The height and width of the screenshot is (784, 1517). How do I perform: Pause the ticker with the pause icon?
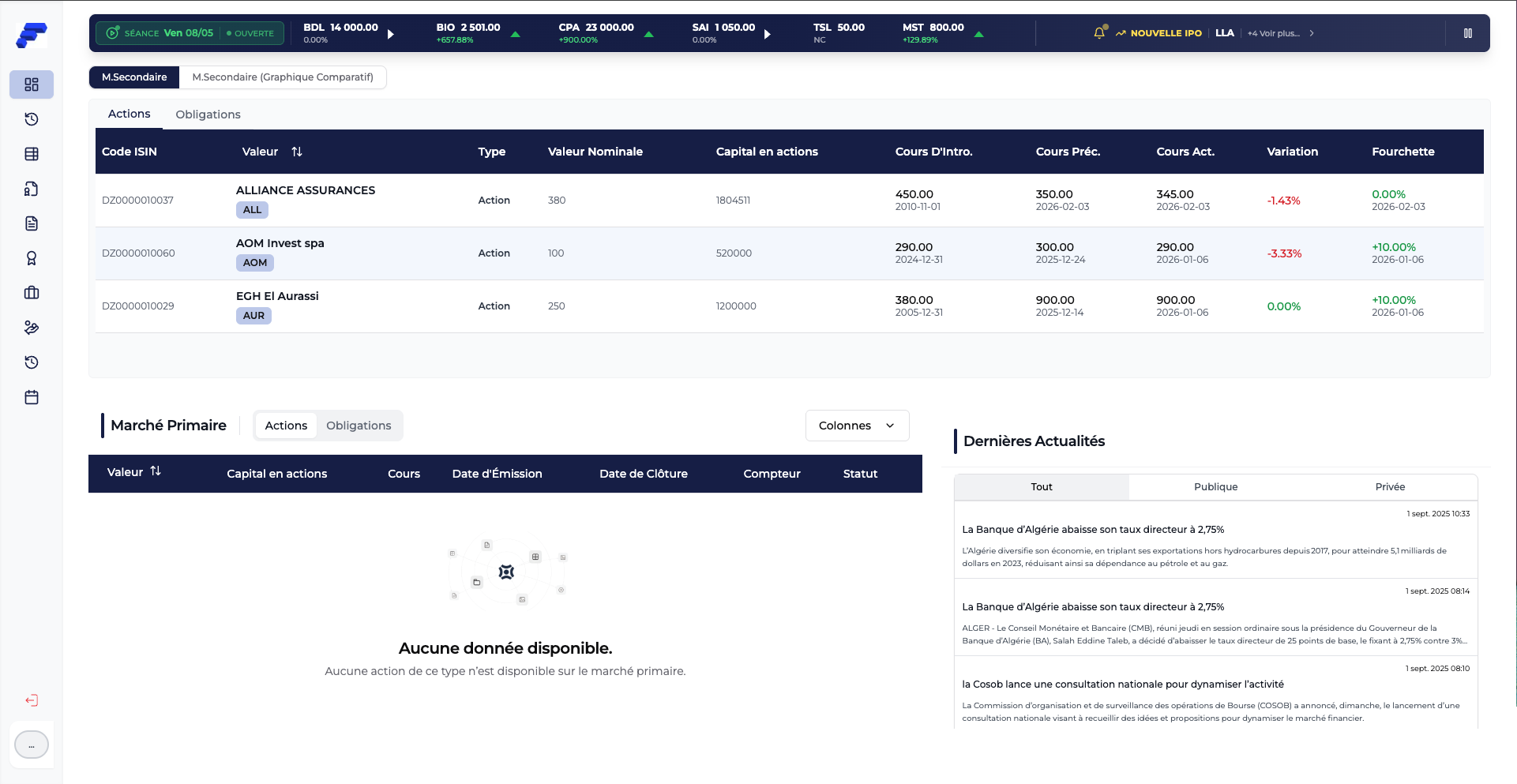pos(1468,33)
